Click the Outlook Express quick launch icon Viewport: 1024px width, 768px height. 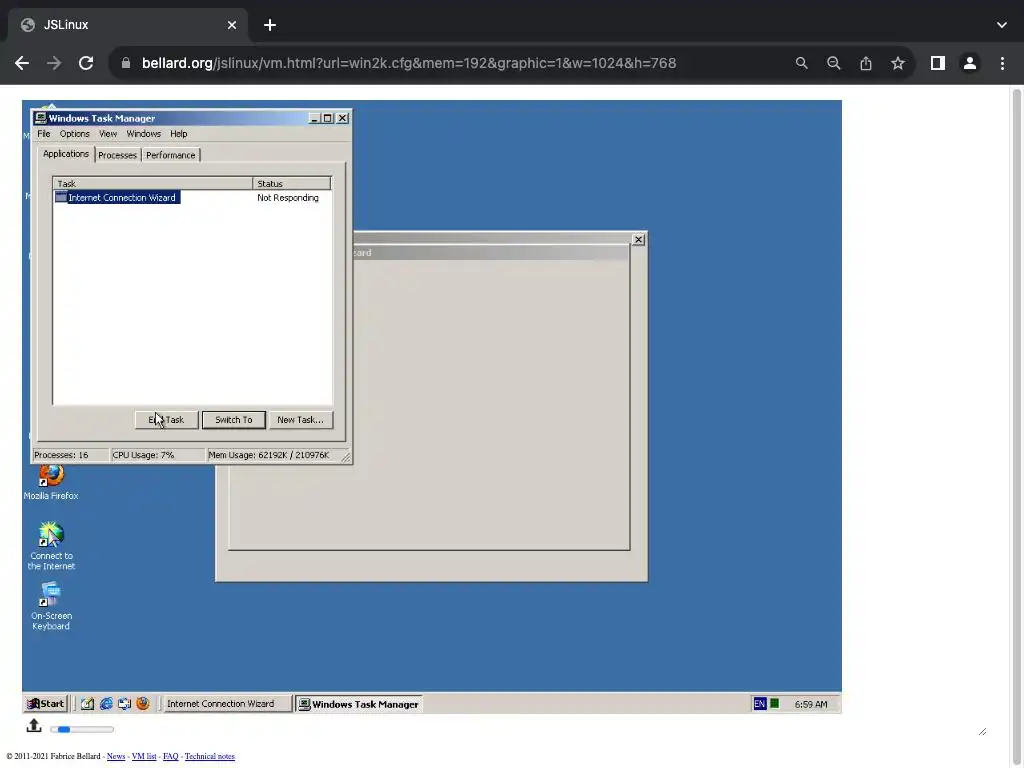(x=124, y=703)
